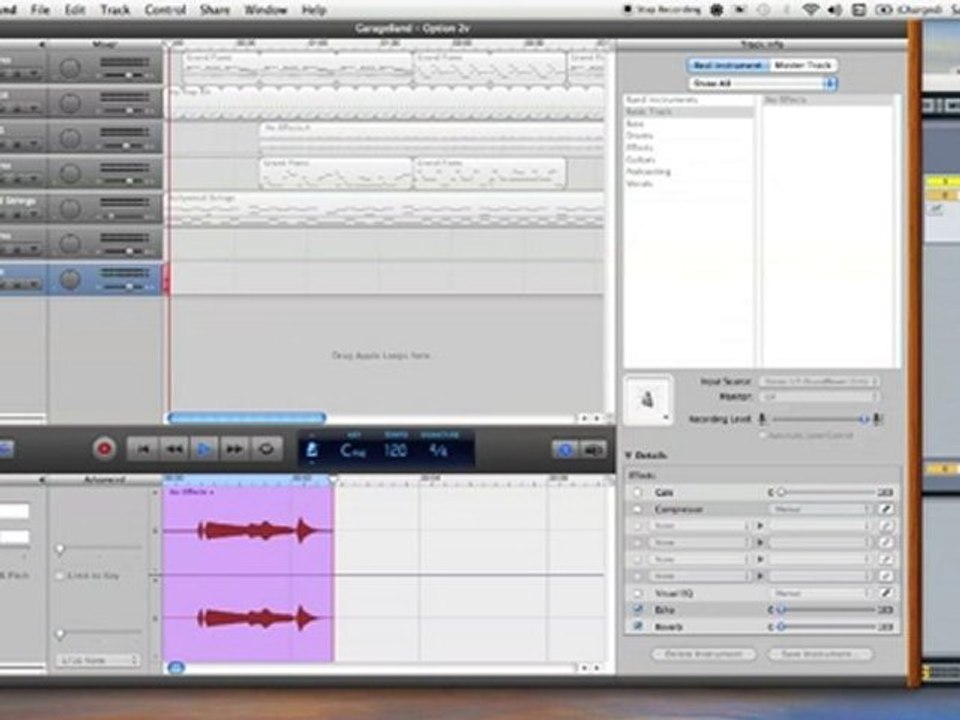The height and width of the screenshot is (720, 960).
Task: Click the rewind transport button
Action: (174, 449)
